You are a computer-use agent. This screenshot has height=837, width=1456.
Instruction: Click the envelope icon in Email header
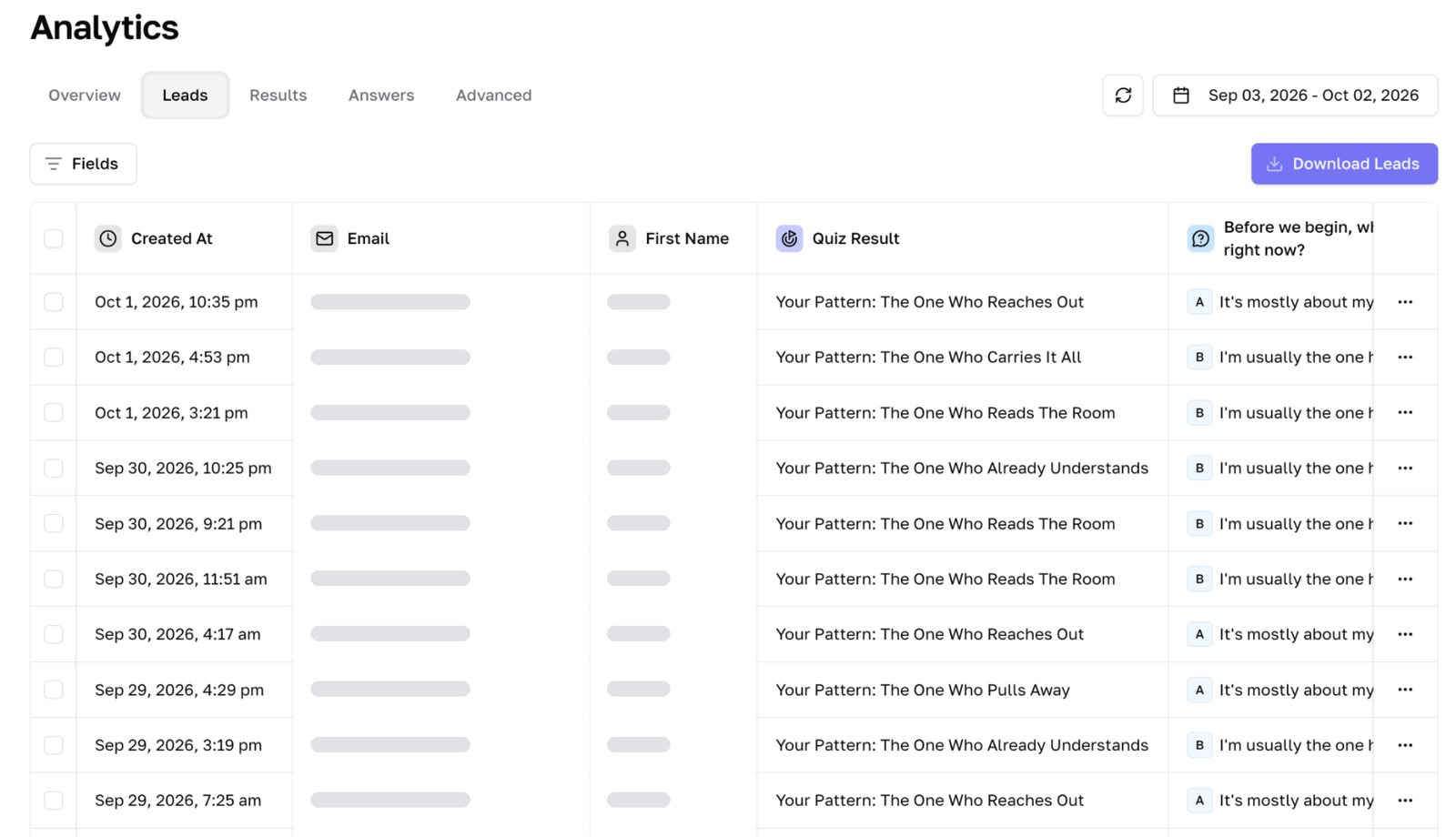[x=324, y=238]
